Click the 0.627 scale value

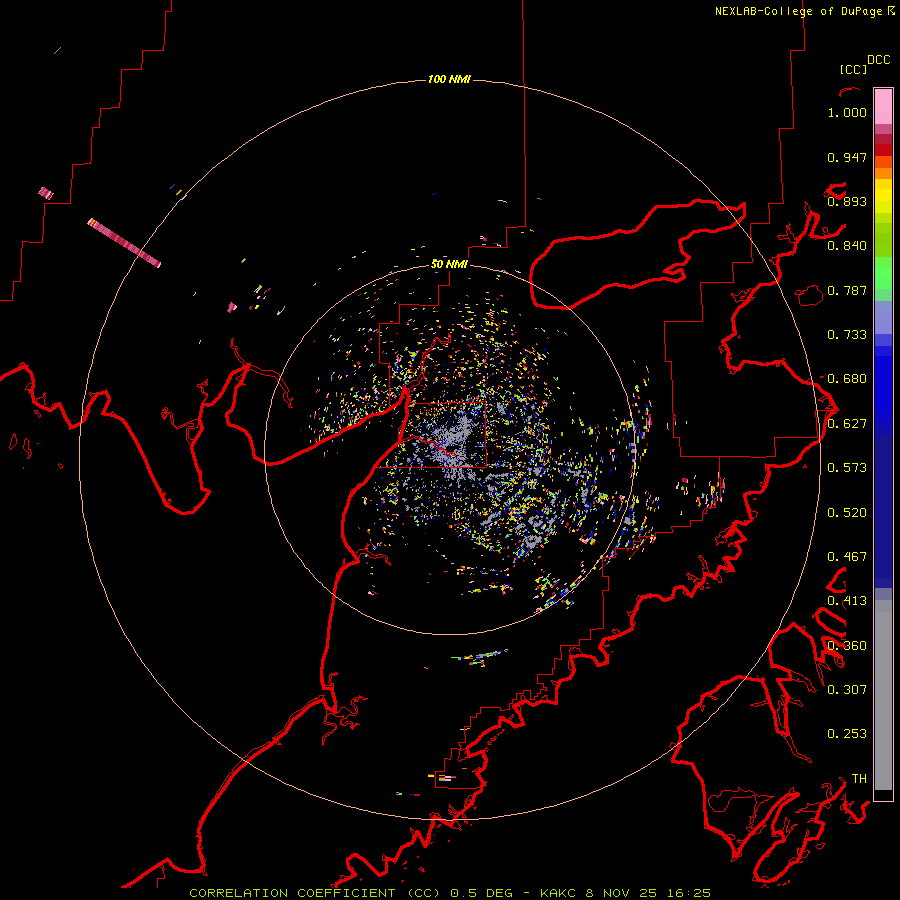point(847,424)
